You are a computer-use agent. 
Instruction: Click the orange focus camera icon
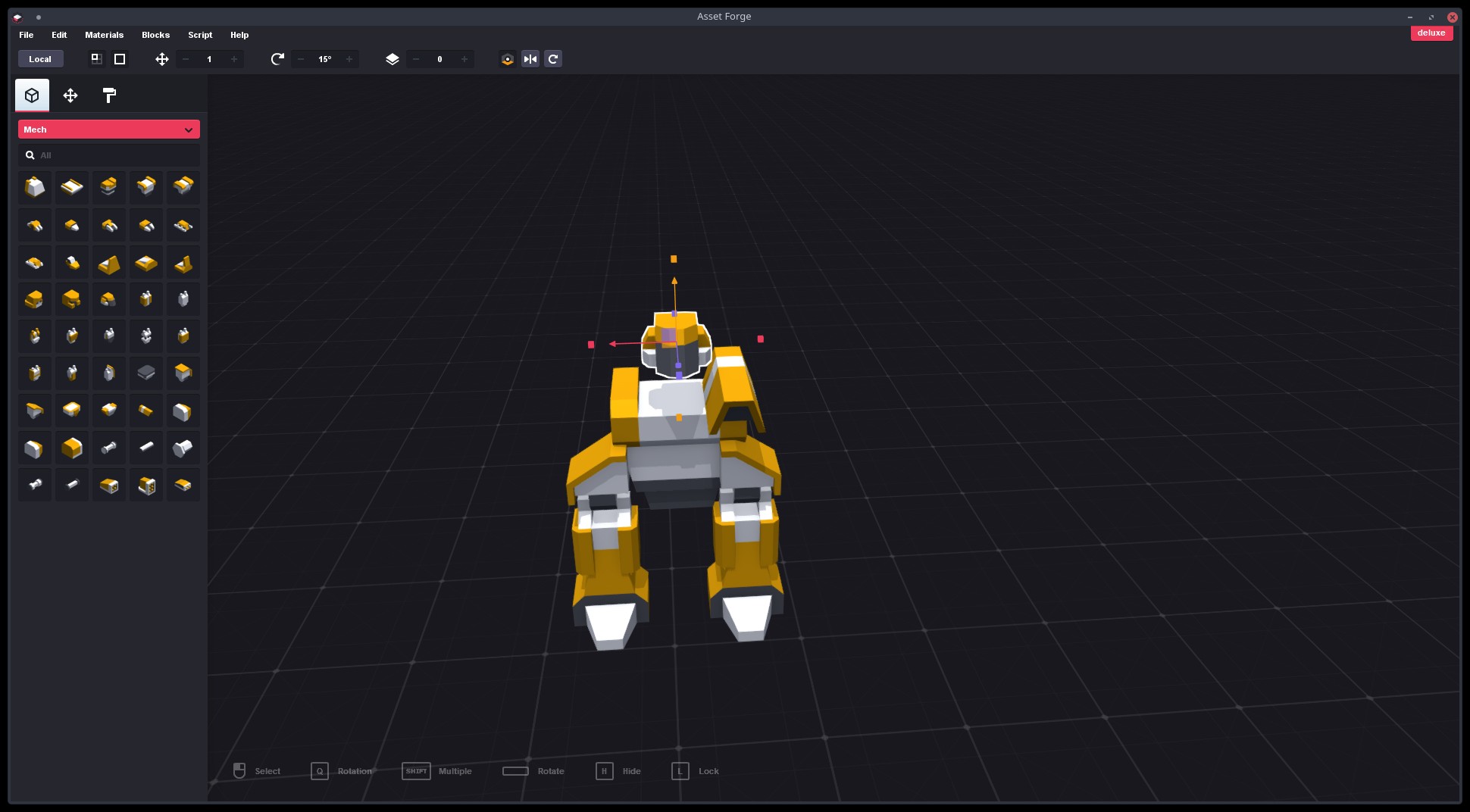pyautogui.click(x=508, y=59)
